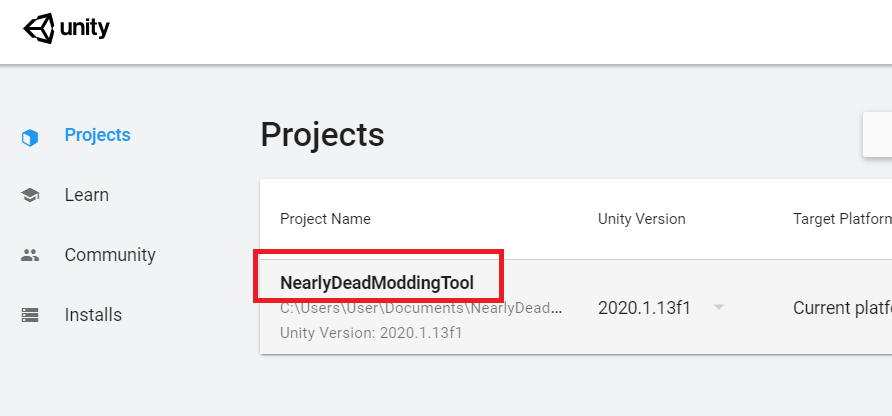Click the Unity logo icon
The height and width of the screenshot is (416, 892).
(39, 28)
